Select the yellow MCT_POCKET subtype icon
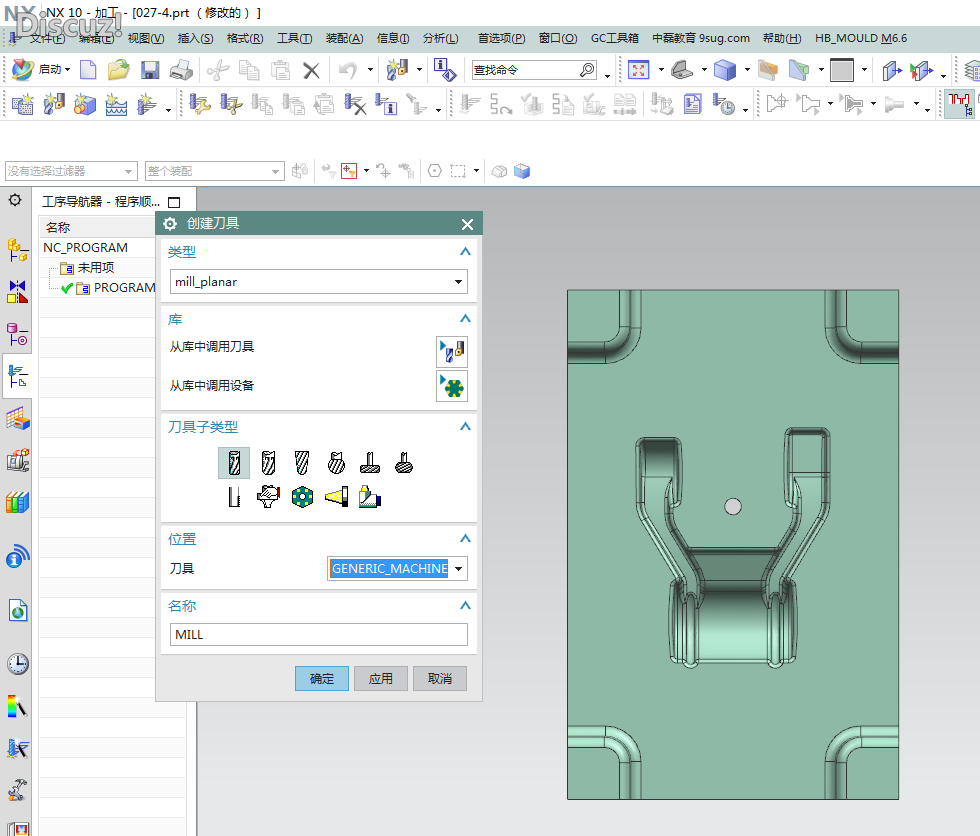The width and height of the screenshot is (980, 836). click(336, 497)
